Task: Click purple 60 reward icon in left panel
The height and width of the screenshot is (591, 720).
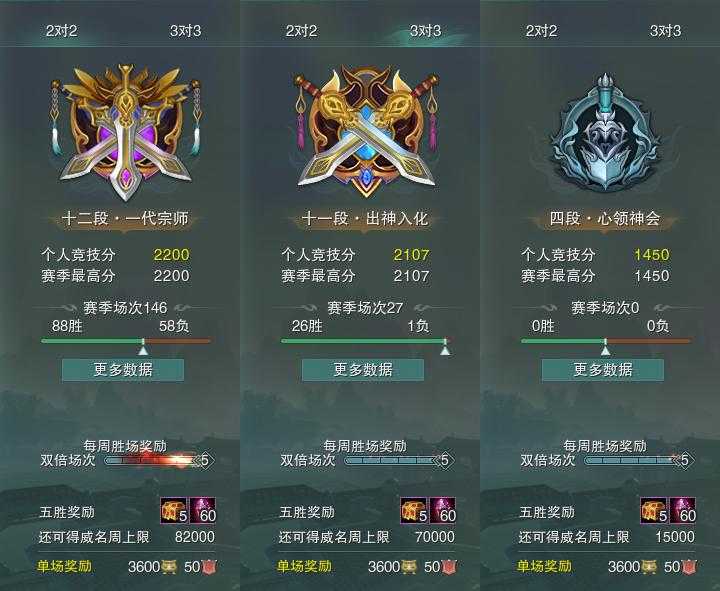Action: pos(203,511)
